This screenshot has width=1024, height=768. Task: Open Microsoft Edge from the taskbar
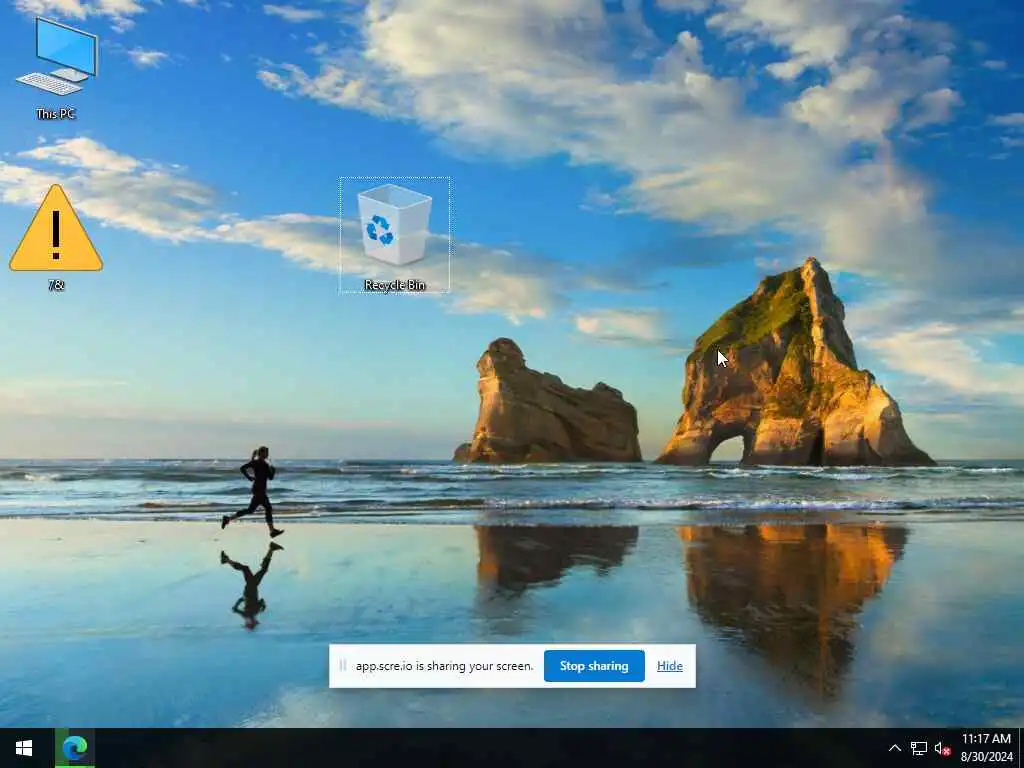(x=74, y=748)
